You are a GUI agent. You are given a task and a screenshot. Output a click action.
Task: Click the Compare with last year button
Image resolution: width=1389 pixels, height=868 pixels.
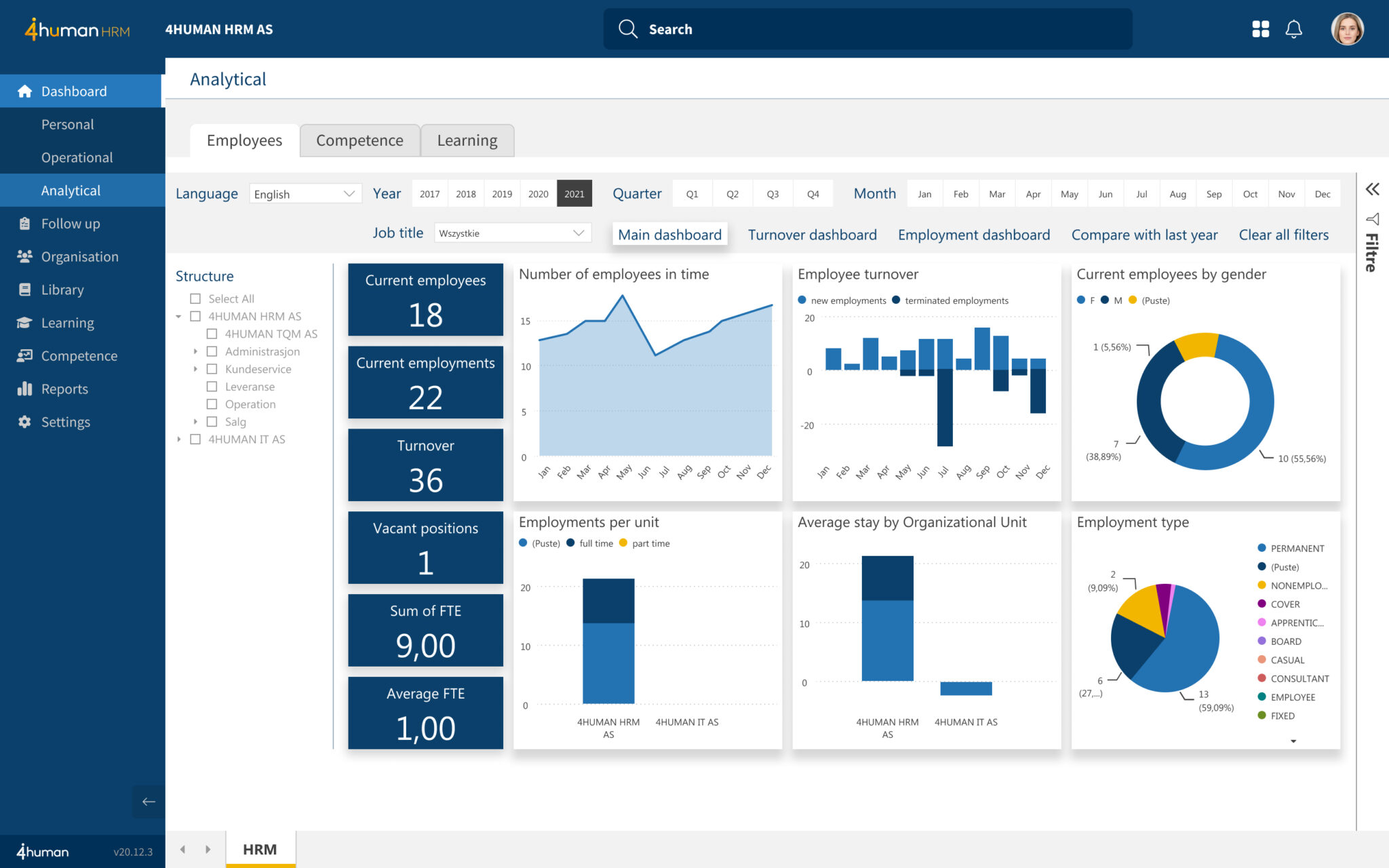pos(1145,233)
